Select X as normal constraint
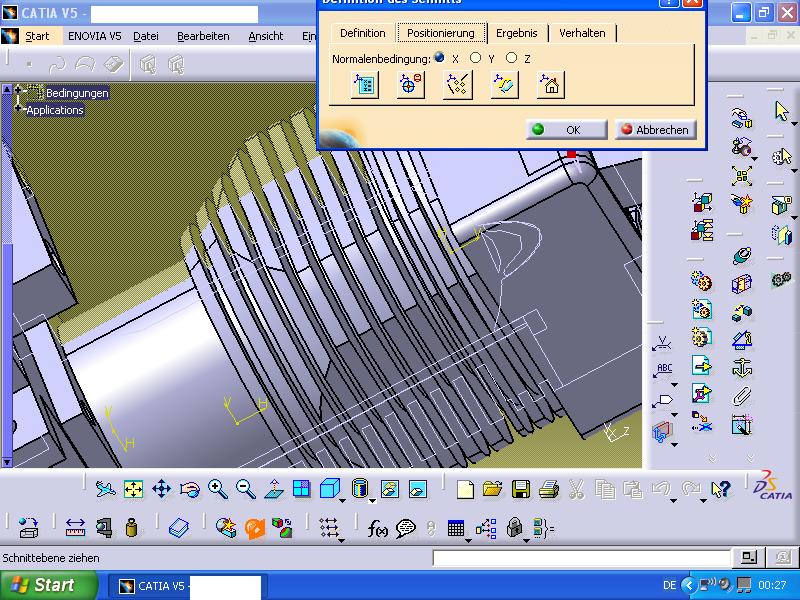Screen dimensions: 800x600 click(439, 57)
